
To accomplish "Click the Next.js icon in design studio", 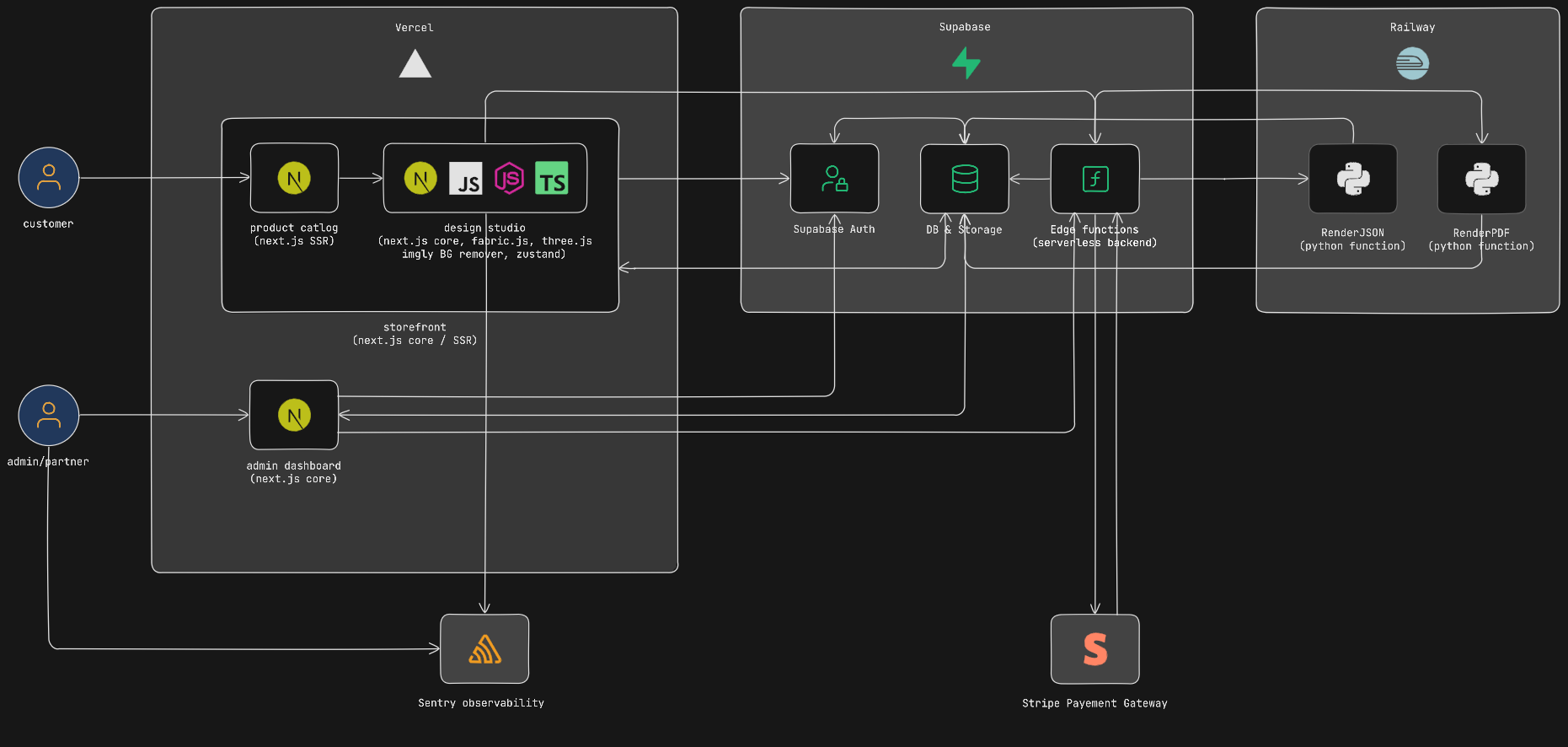I will [420, 178].
